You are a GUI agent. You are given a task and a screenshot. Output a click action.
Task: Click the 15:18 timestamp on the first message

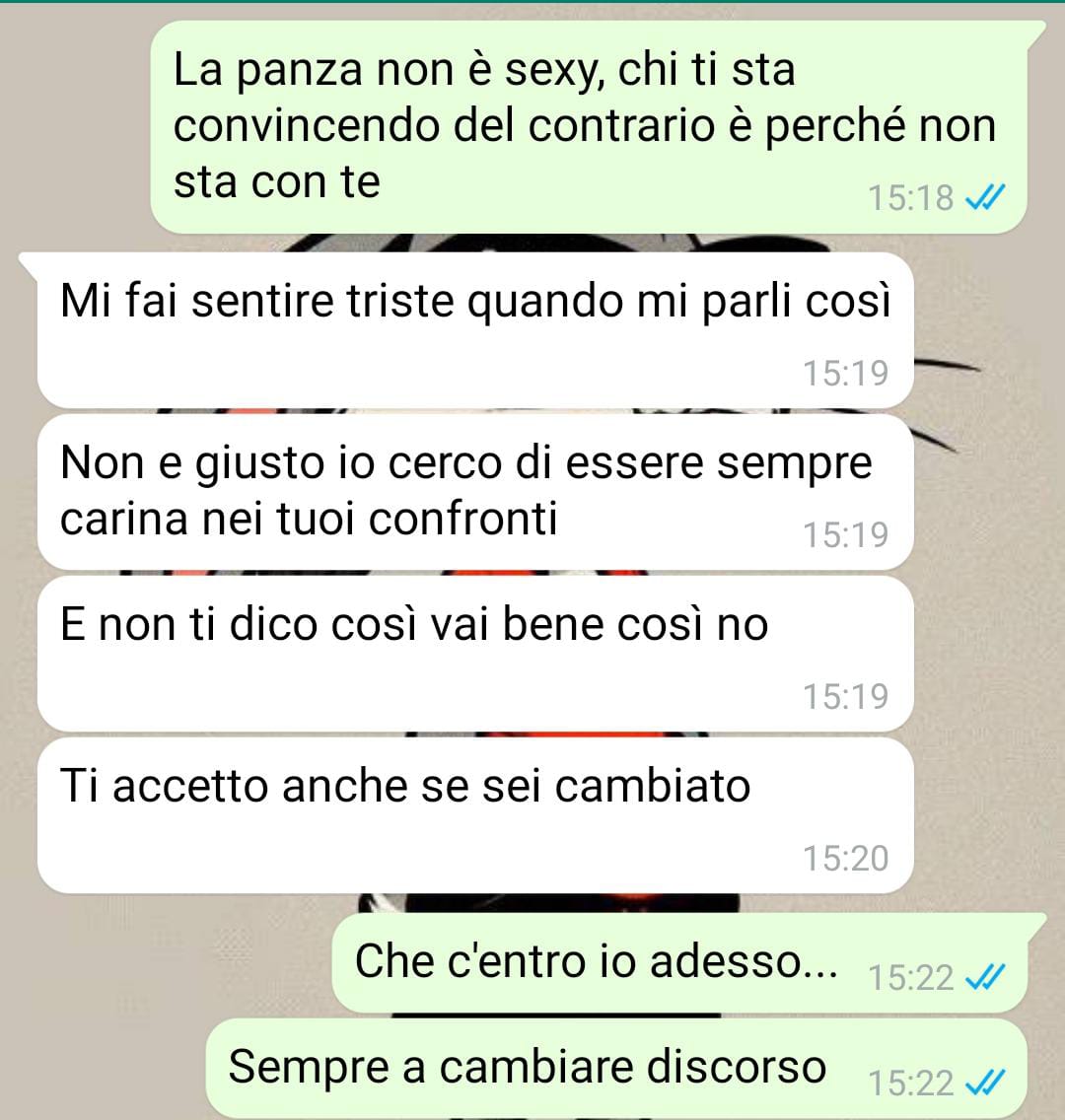pyautogui.click(x=911, y=198)
